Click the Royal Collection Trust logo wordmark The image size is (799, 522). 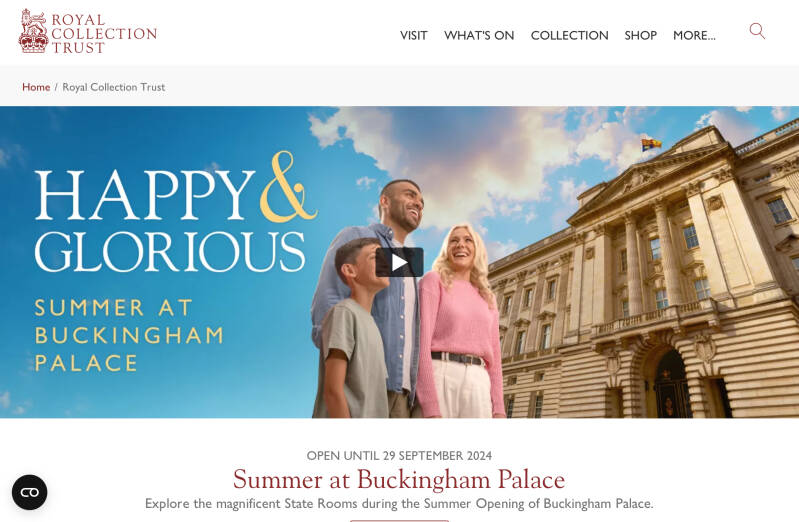pyautogui.click(x=104, y=34)
